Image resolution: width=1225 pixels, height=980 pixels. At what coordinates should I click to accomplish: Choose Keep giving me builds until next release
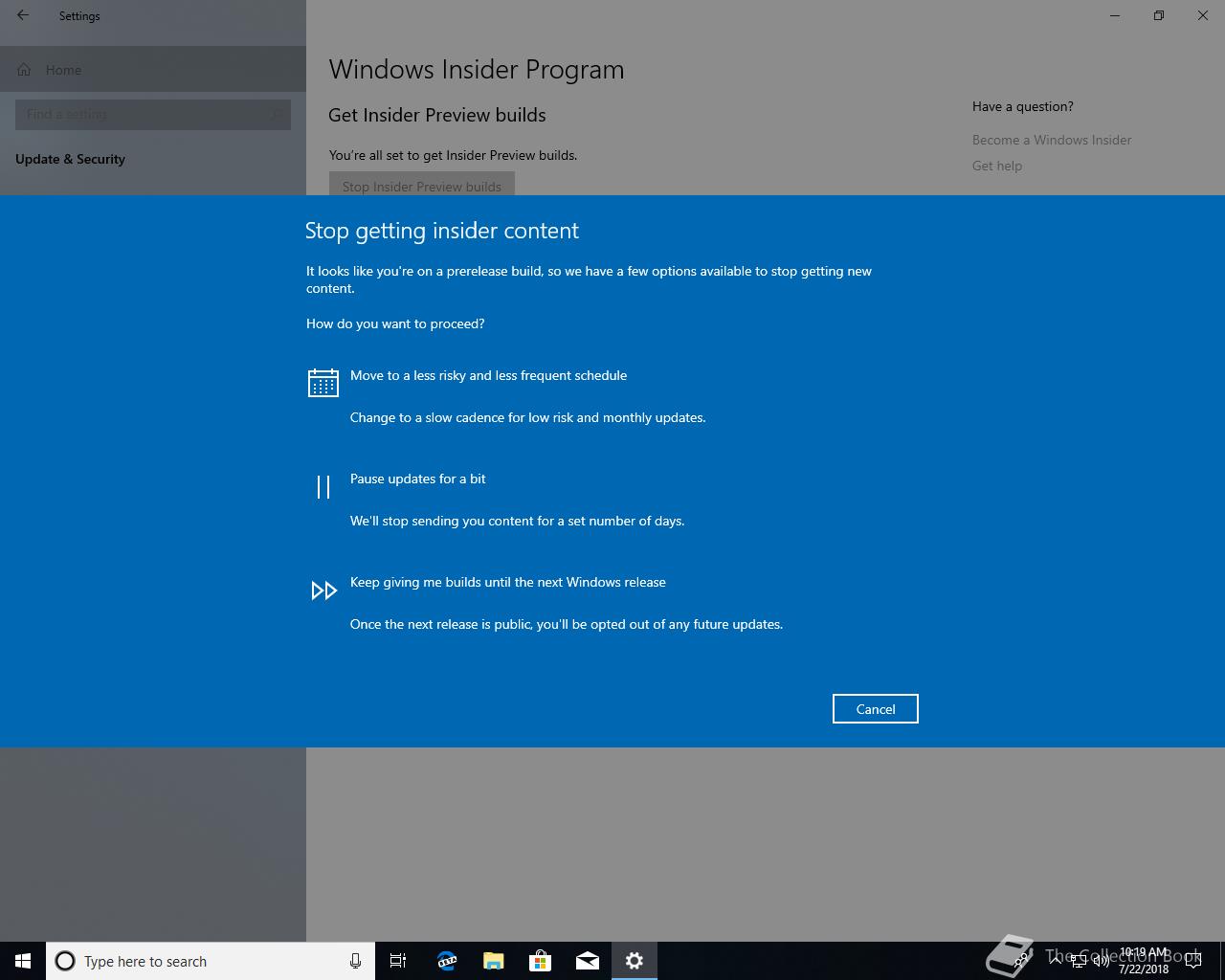507,582
